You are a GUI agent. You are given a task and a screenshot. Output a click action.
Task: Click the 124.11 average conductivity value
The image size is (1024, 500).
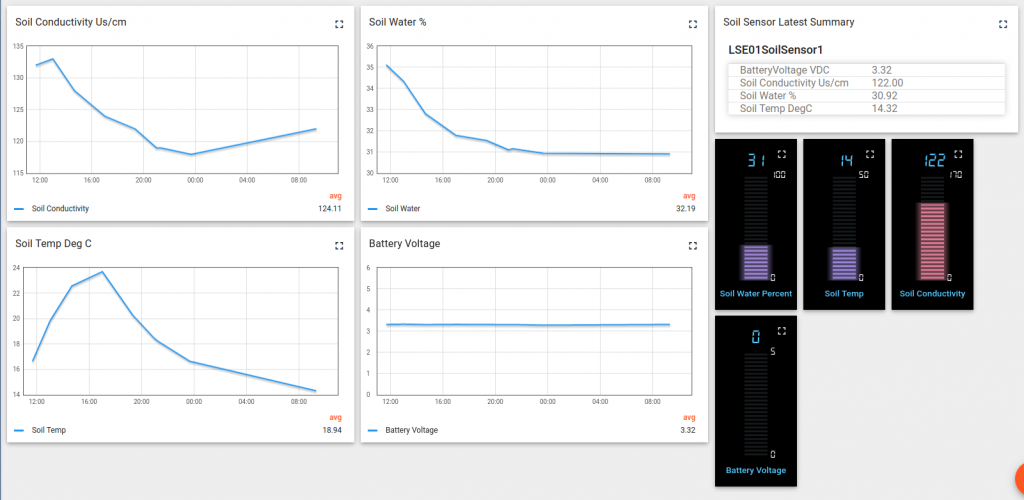[331, 209]
